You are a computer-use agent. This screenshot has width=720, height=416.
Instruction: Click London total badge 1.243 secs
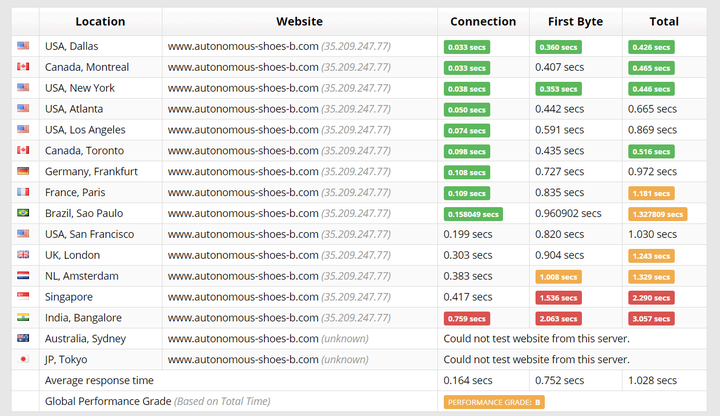click(x=651, y=256)
